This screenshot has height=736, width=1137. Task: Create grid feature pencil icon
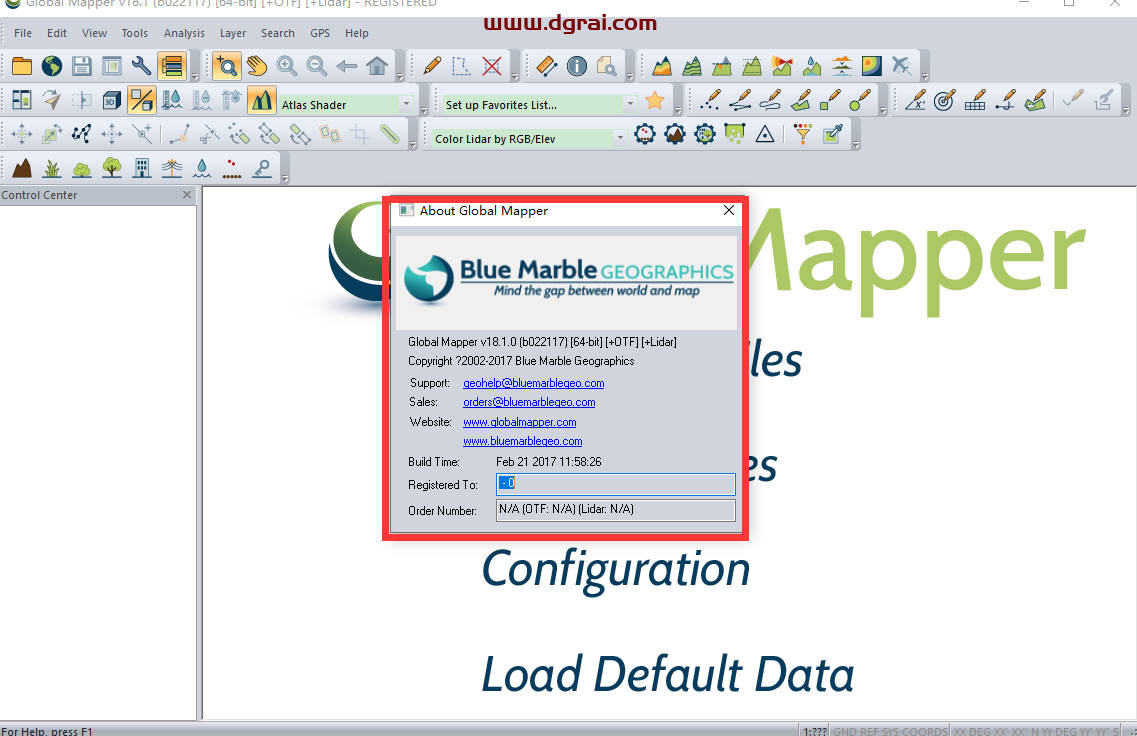pyautogui.click(x=975, y=100)
